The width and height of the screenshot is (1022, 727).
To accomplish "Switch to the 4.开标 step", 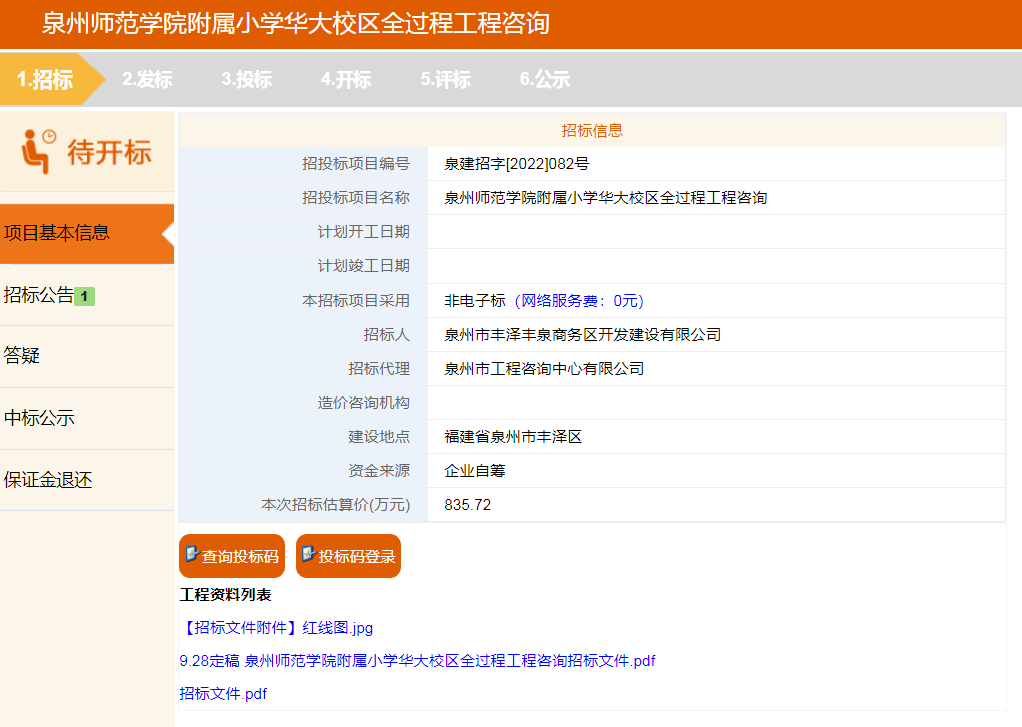I will point(346,80).
